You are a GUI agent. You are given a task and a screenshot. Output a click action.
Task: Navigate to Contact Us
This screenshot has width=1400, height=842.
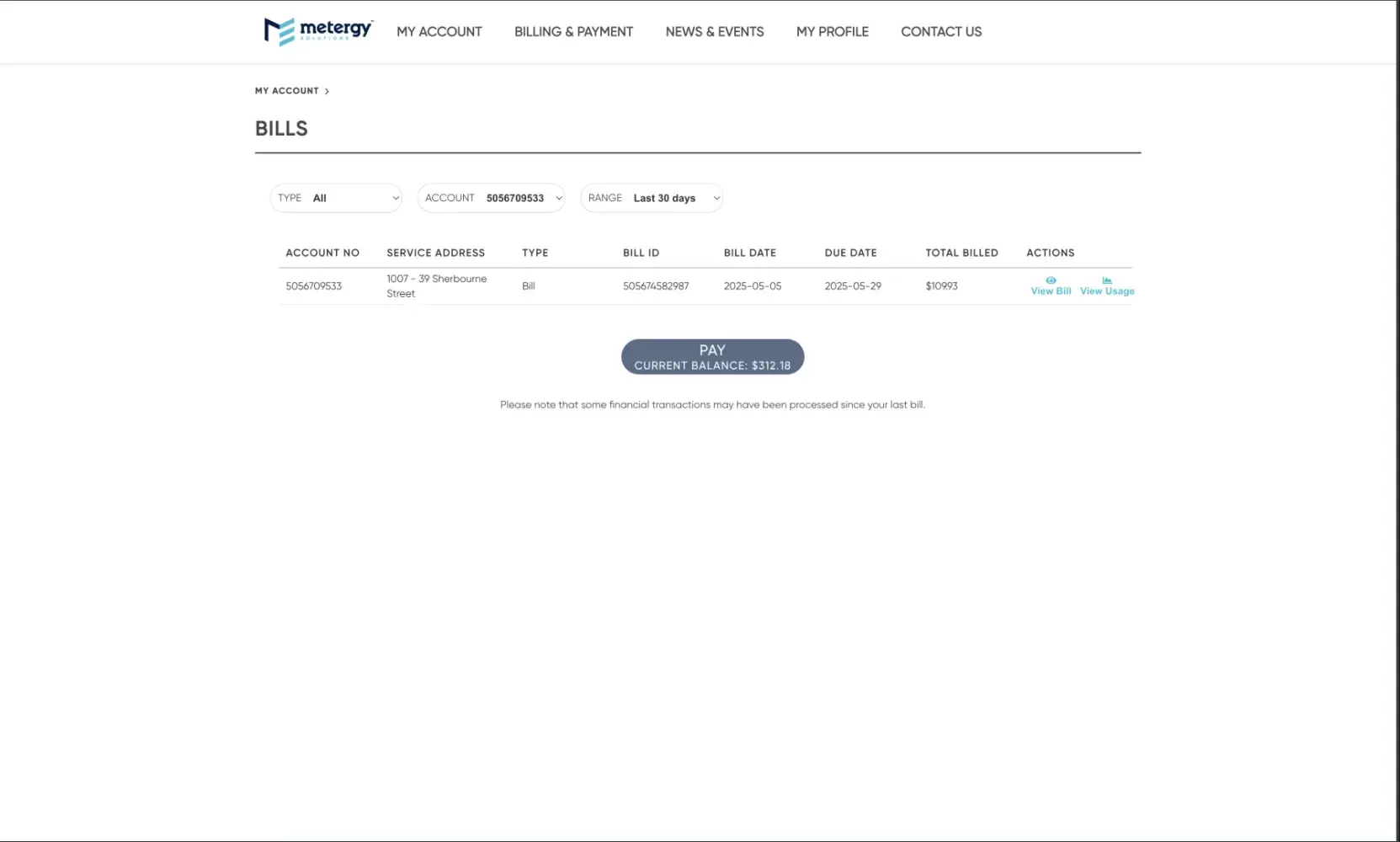pyautogui.click(x=941, y=32)
